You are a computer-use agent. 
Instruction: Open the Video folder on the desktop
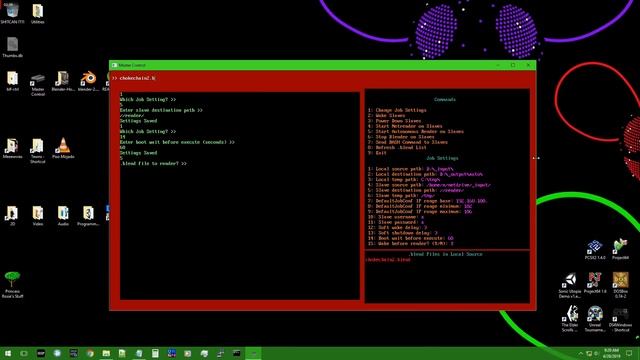[38, 216]
